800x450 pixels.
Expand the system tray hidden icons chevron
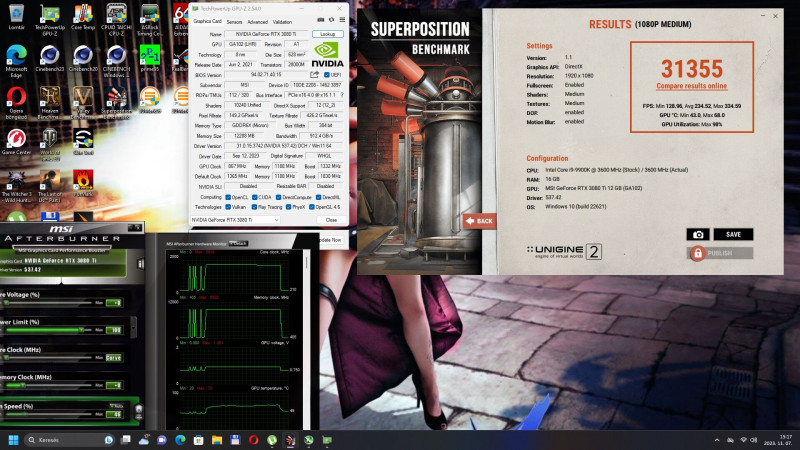click(717, 440)
